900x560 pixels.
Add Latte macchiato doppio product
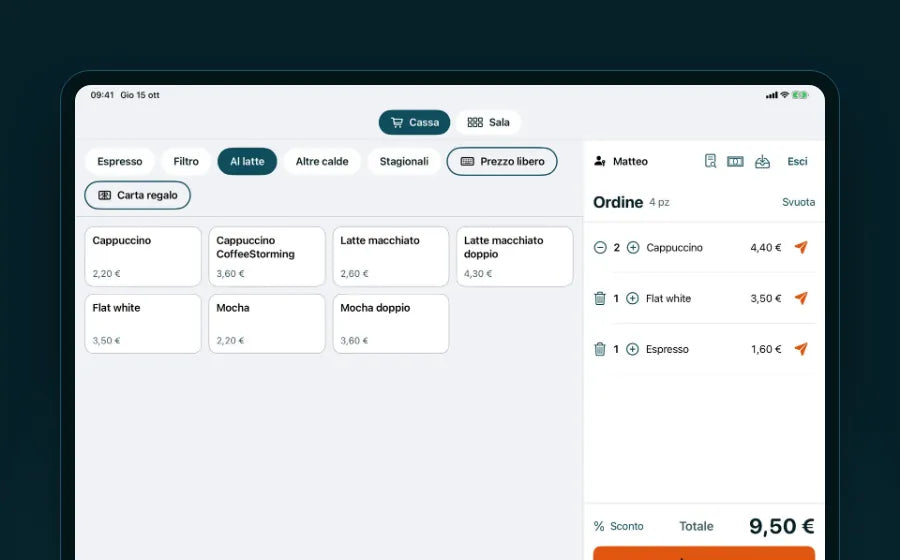click(515, 256)
